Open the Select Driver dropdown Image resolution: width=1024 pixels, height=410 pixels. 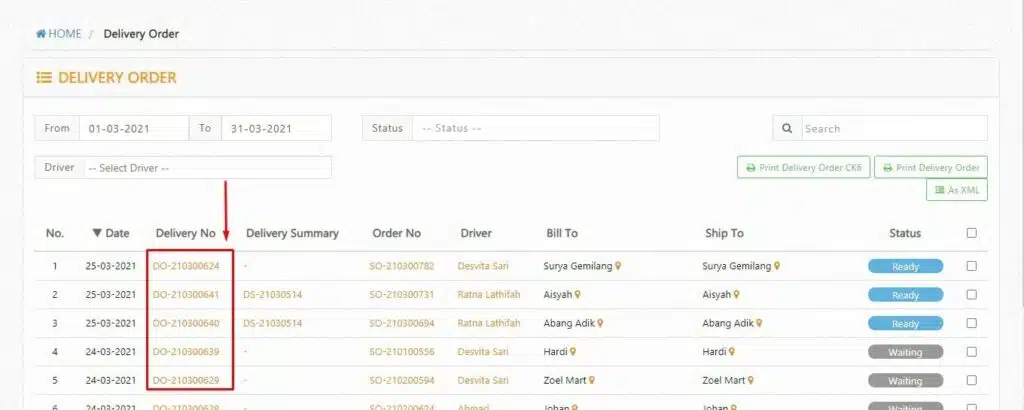tap(208, 168)
